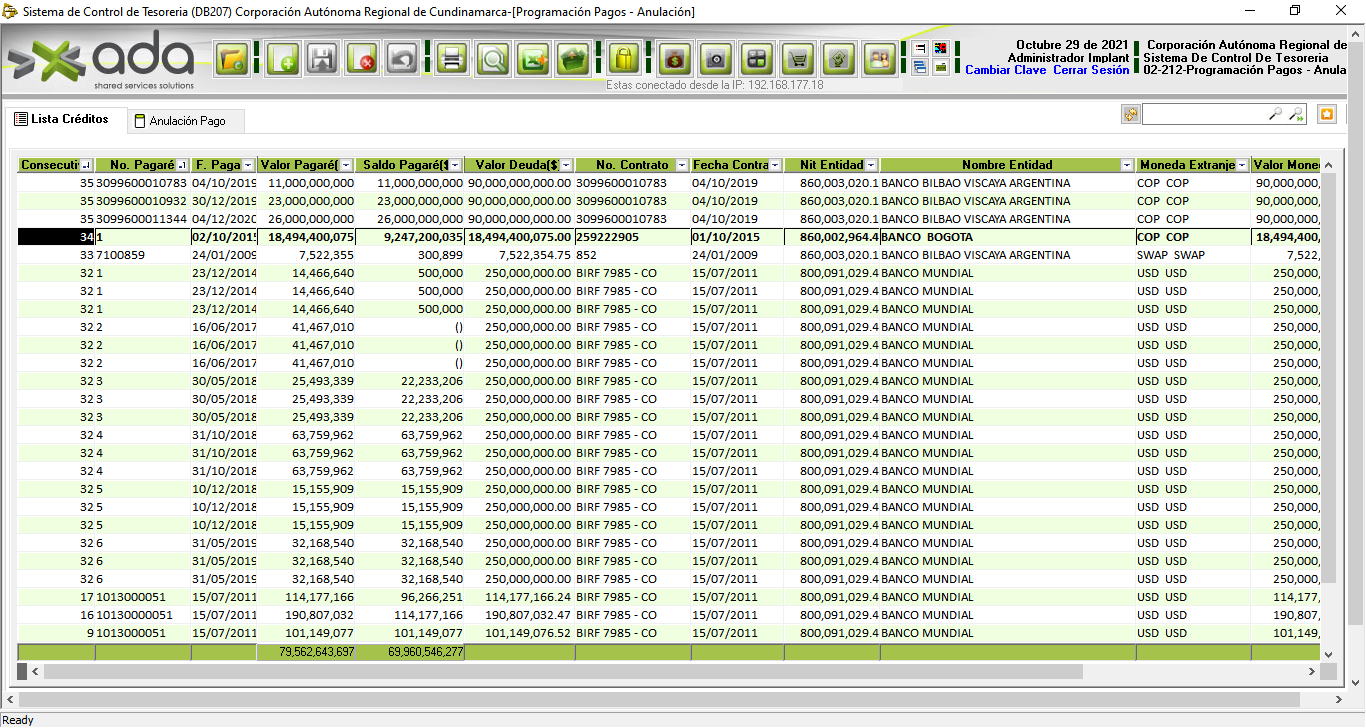Print using the printer icon
This screenshot has width=1366, height=728.
coord(452,59)
